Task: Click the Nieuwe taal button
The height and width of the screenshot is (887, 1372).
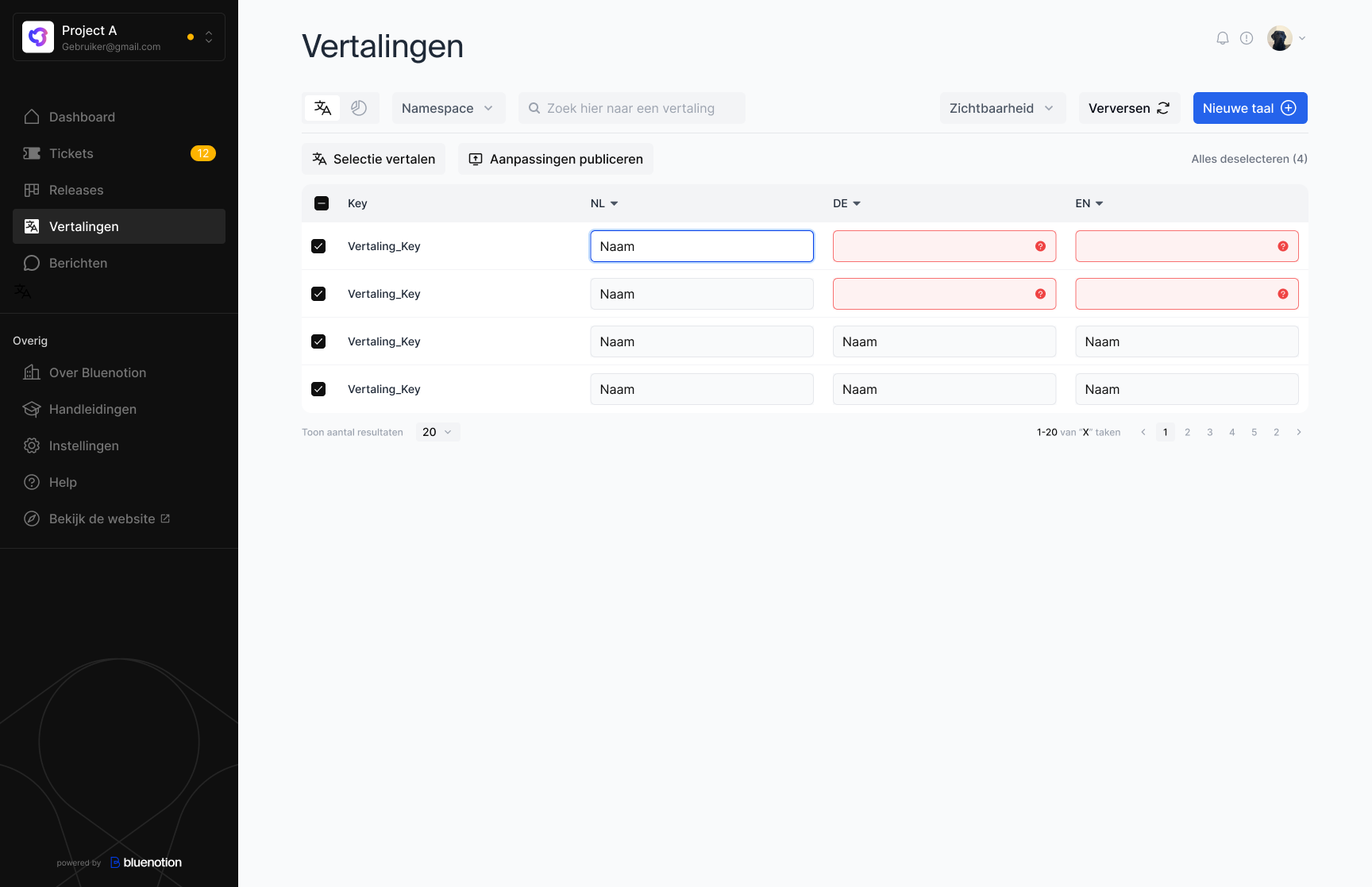Action: click(1250, 108)
